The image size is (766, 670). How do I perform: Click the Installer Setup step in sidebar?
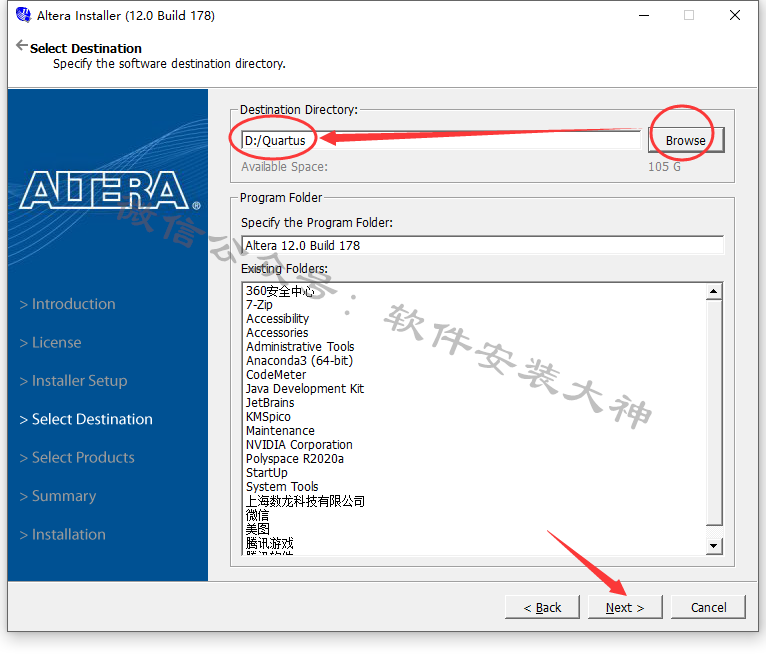click(73, 381)
